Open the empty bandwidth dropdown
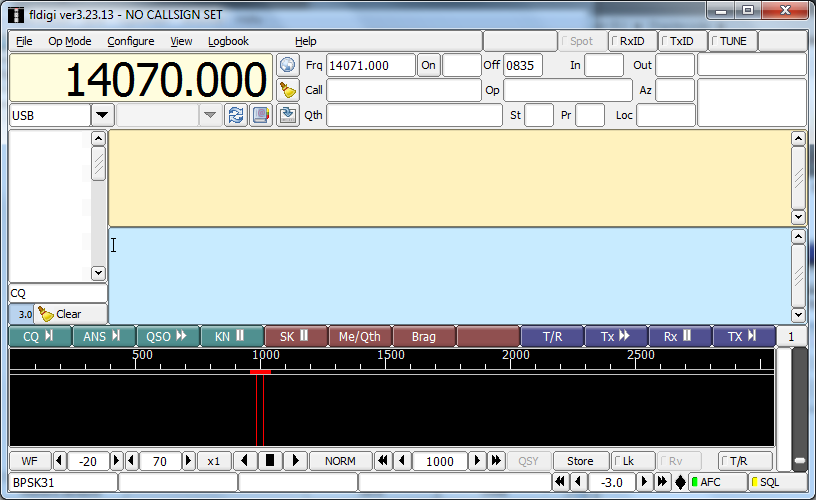 tap(209, 115)
